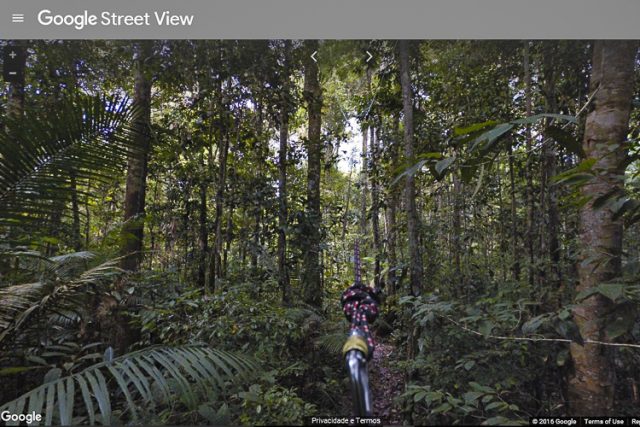Screen dimensions: 640x427
Task: Go to previous view with left chevron
Action: point(314,57)
